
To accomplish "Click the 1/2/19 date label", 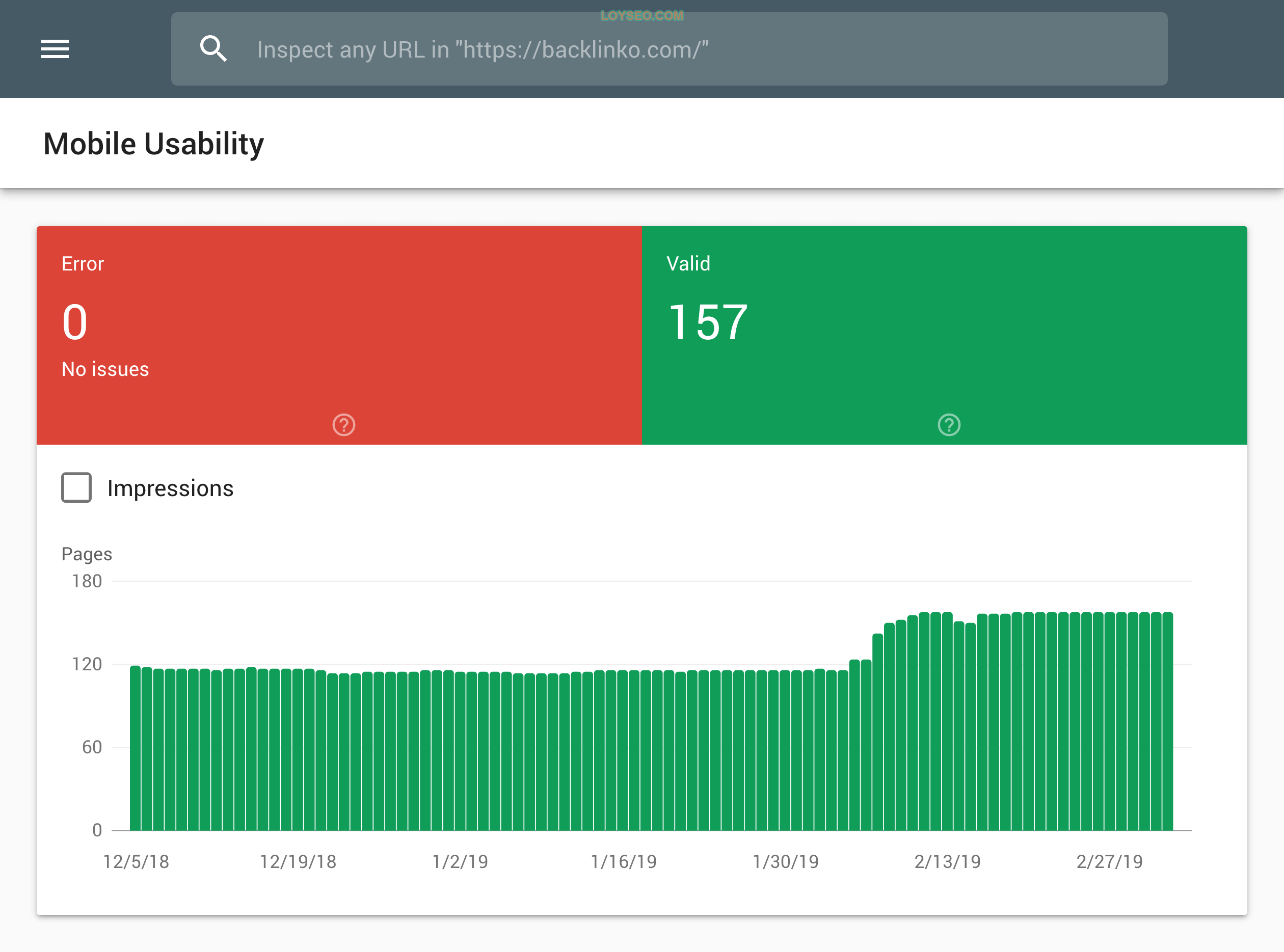I will (x=461, y=861).
